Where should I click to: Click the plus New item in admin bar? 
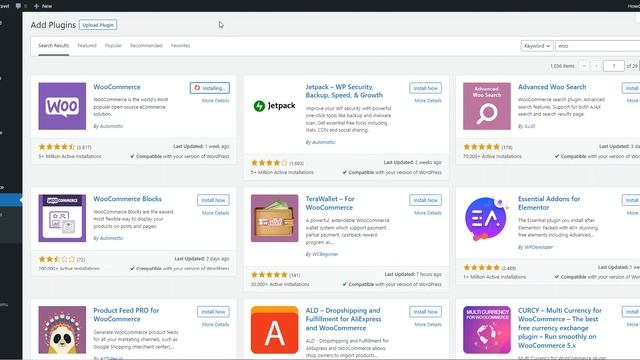click(43, 6)
